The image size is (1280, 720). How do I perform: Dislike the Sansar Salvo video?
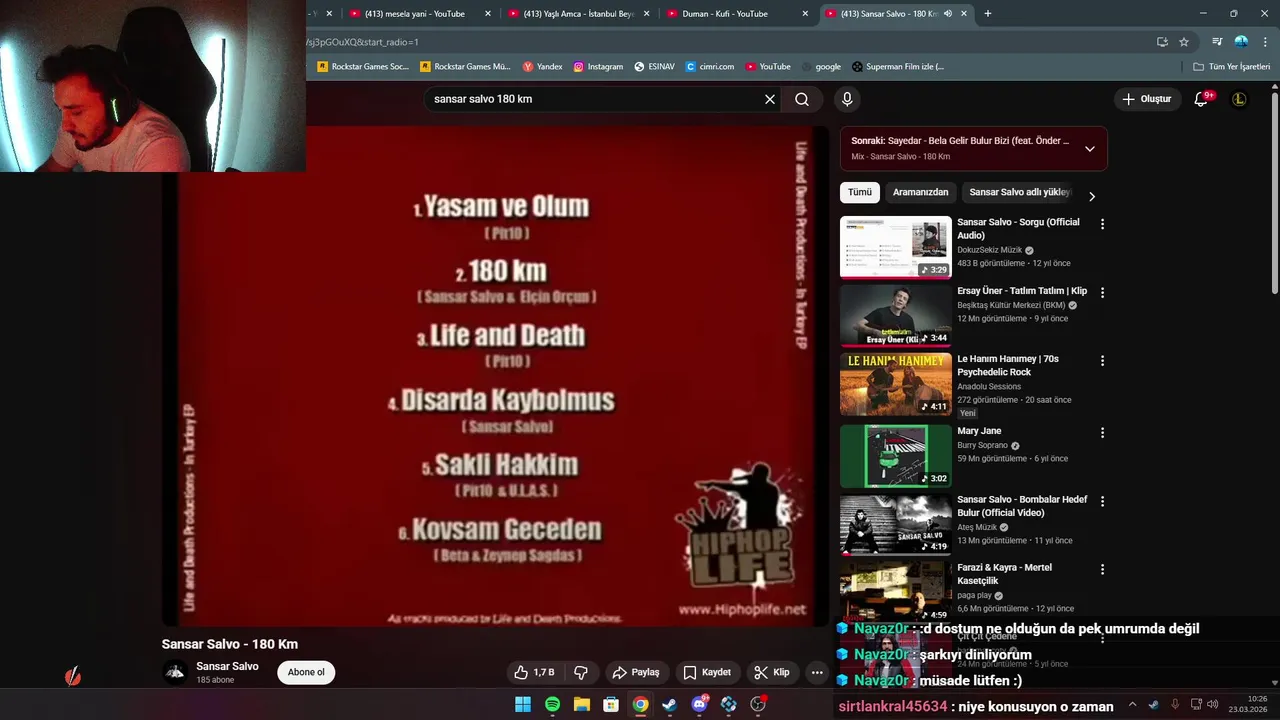[580, 672]
